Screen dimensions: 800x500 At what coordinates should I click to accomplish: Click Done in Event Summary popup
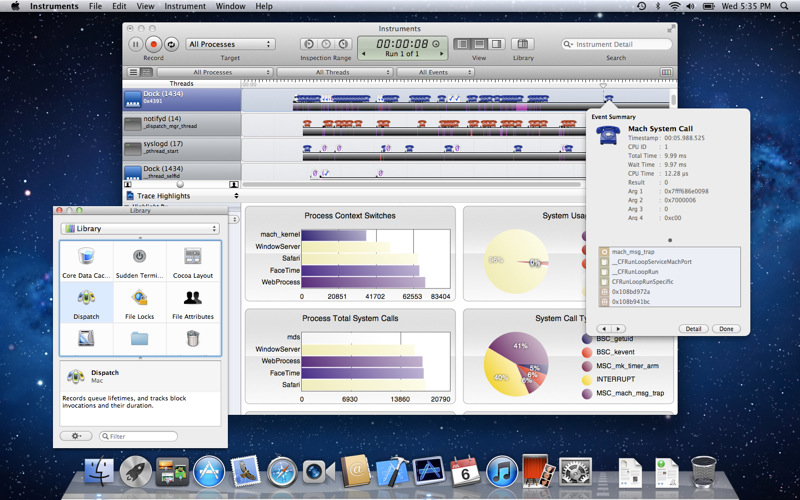[726, 329]
